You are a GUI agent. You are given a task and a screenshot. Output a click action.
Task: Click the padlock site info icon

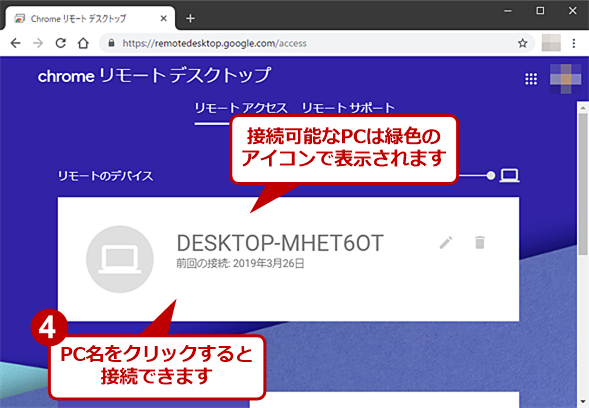tap(111, 43)
